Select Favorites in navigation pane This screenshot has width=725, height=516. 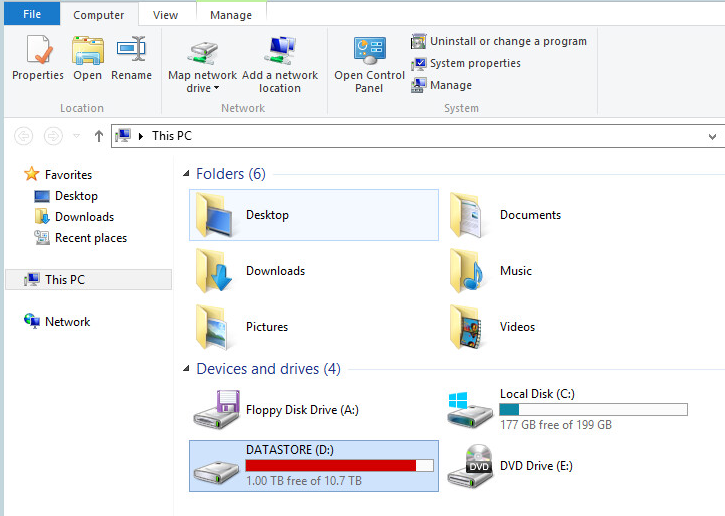pos(58,174)
